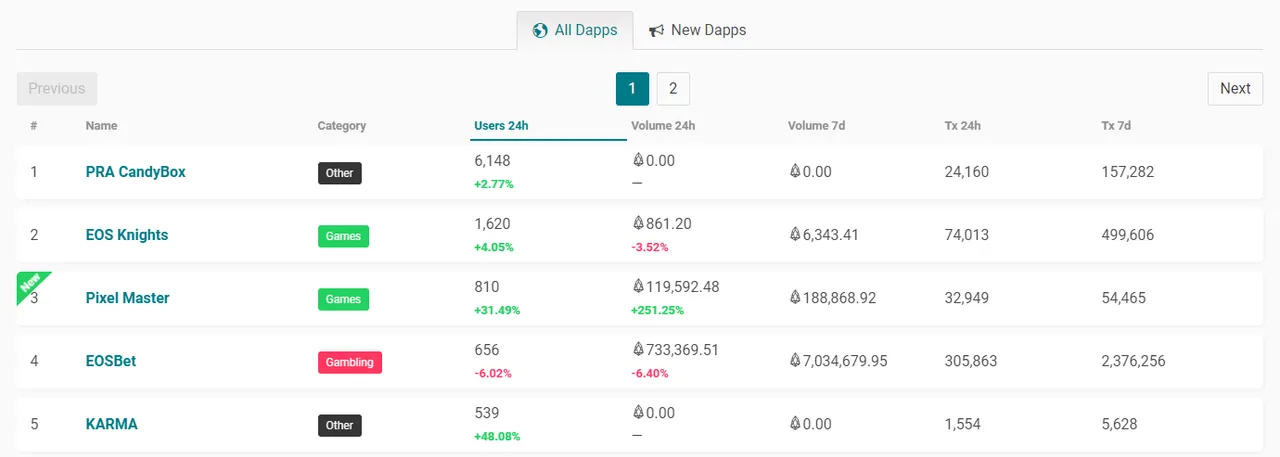Click the 6,148 users value
The height and width of the screenshot is (457, 1280).
click(492, 160)
